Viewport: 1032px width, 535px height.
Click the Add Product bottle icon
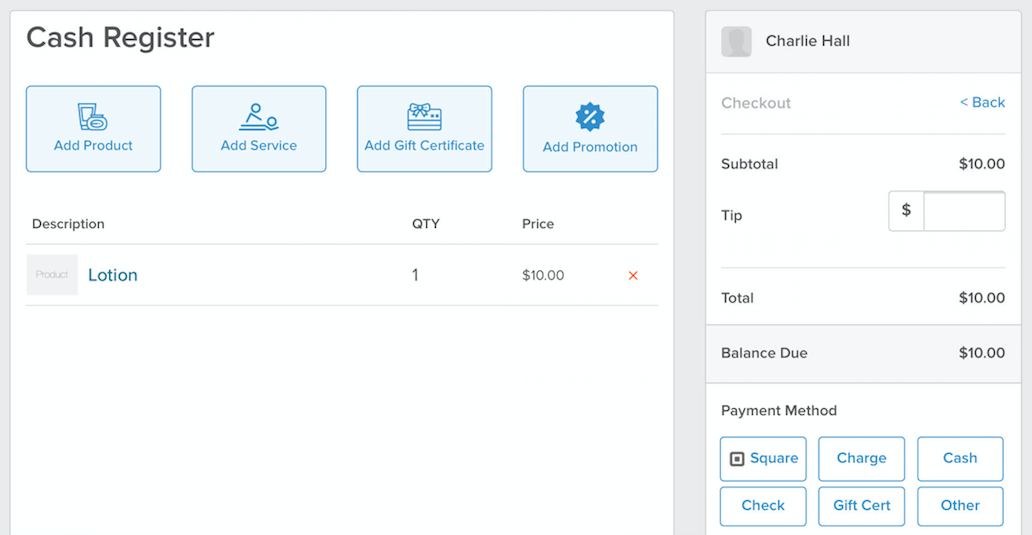[92, 117]
